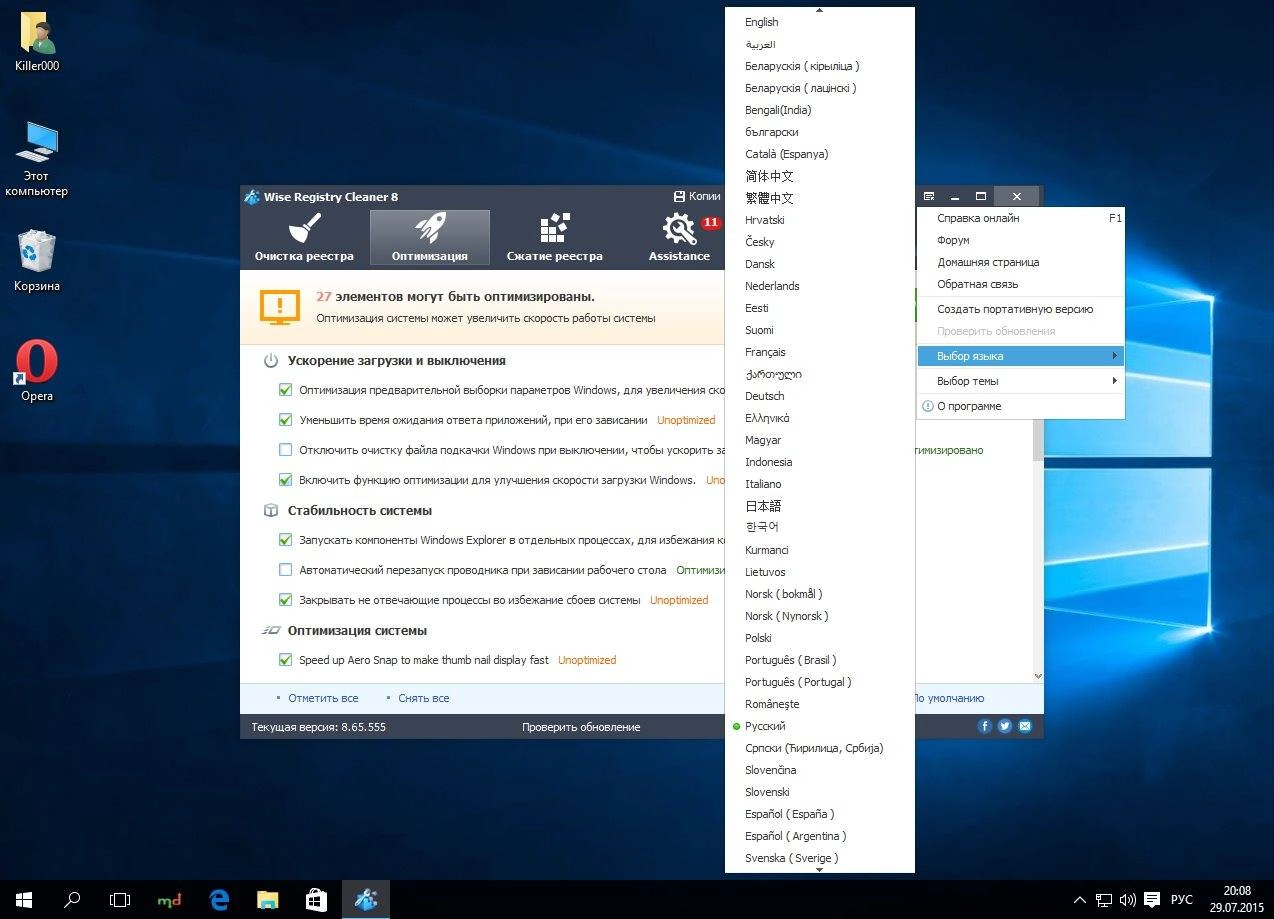This screenshot has height=919, width=1274.
Task: Choose Обратная связь menu item
Action: pos(1021,284)
